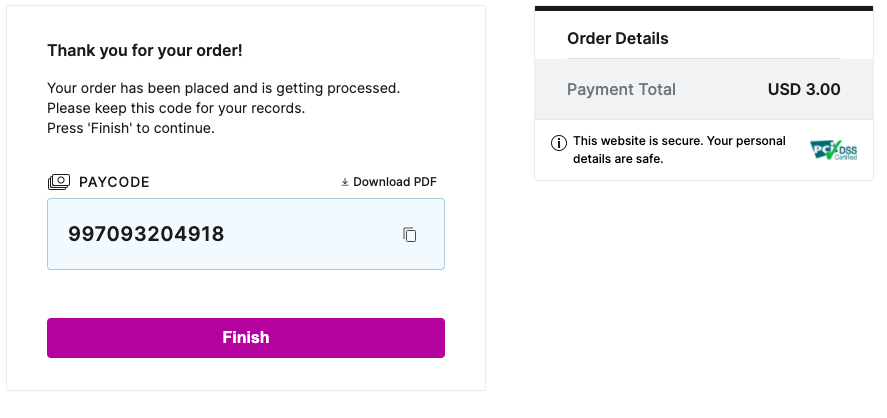The width and height of the screenshot is (887, 418).
Task: Click the "Press 'Finish' to continue" line
Action: [131, 128]
